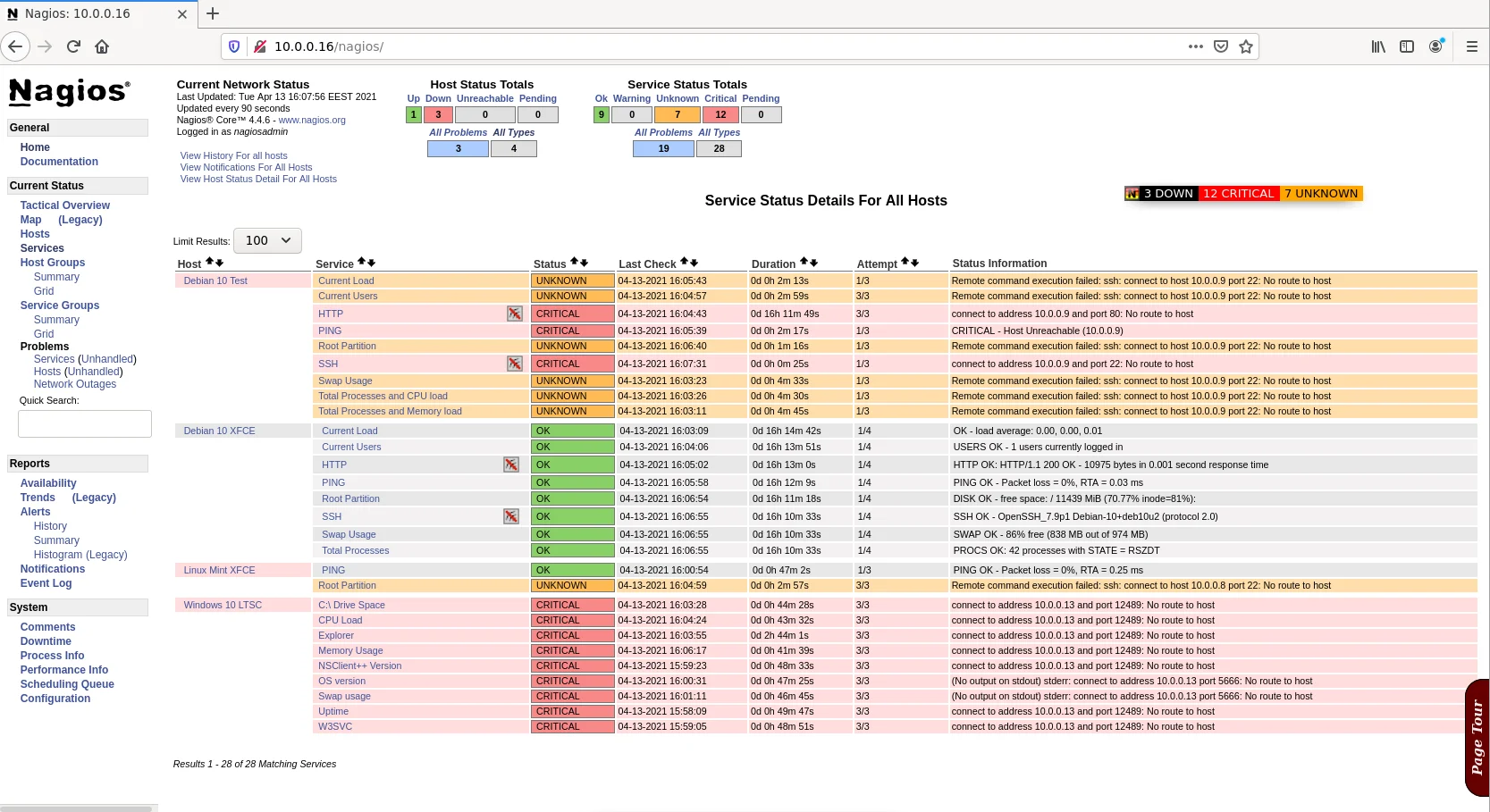Click the 9 Ok services total box

(x=602, y=114)
